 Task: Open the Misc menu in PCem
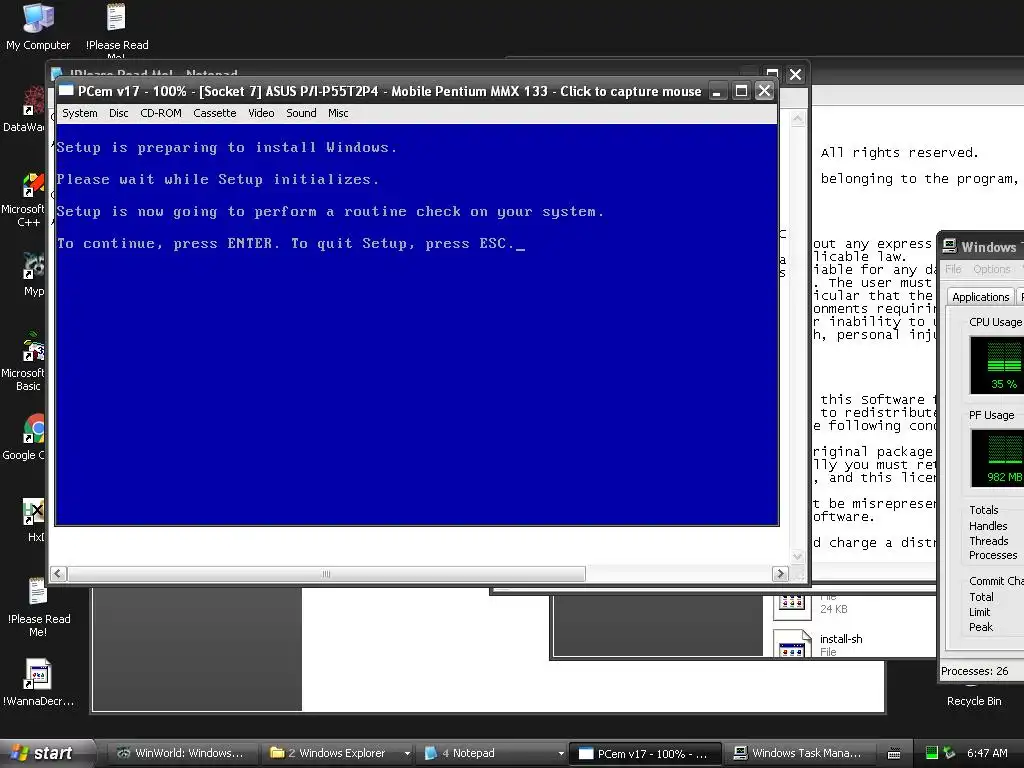[338, 113]
